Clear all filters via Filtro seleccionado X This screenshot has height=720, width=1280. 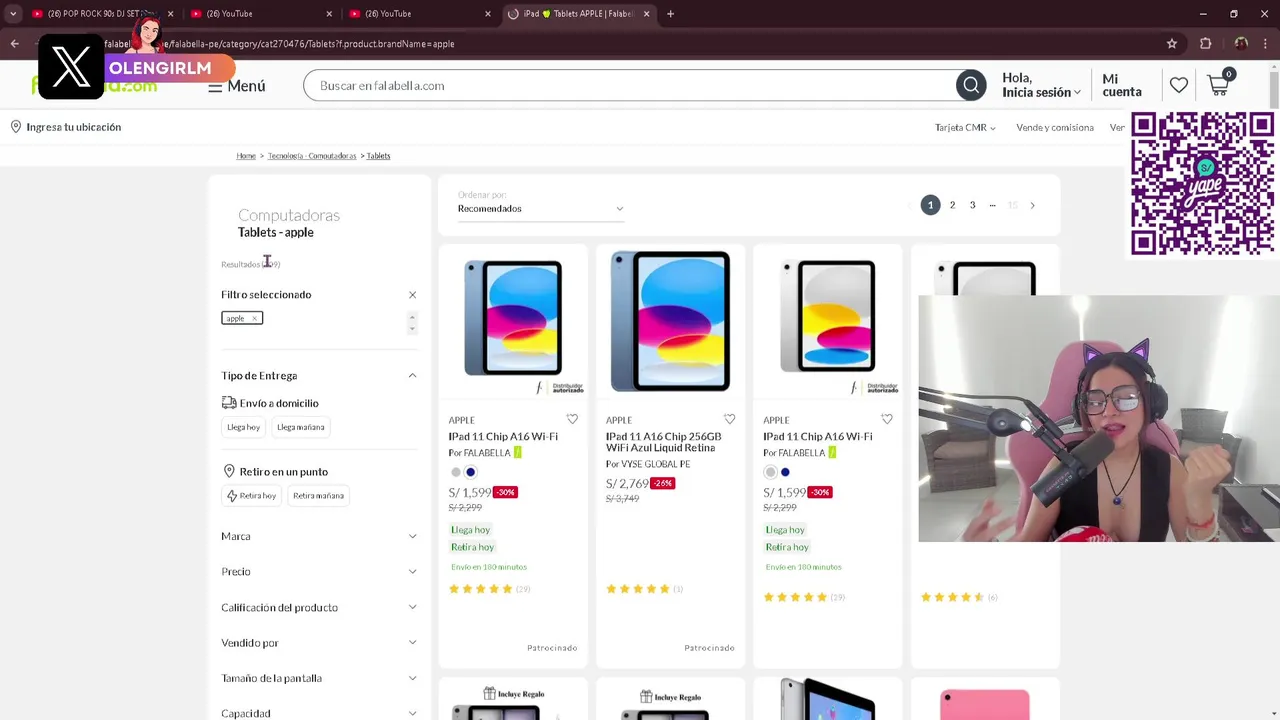pyautogui.click(x=412, y=295)
